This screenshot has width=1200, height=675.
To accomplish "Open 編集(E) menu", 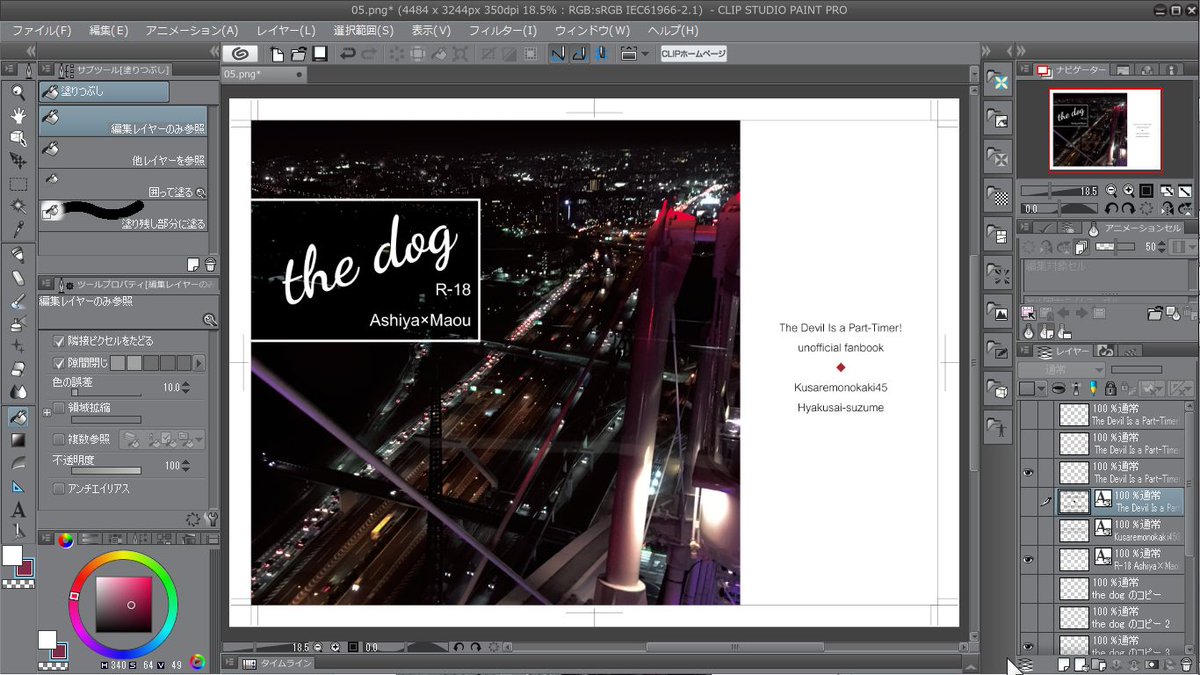I will click(109, 31).
